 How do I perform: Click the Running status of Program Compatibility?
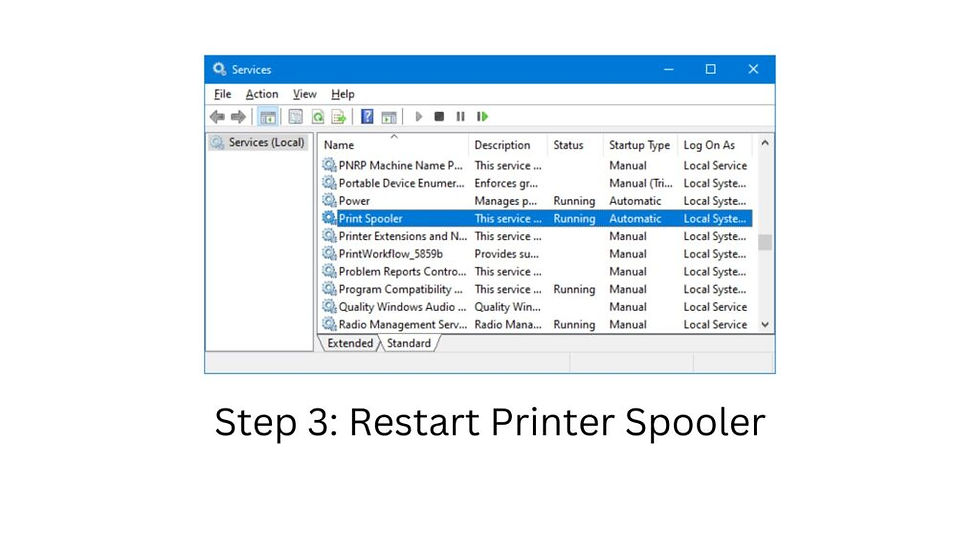pyautogui.click(x=574, y=289)
